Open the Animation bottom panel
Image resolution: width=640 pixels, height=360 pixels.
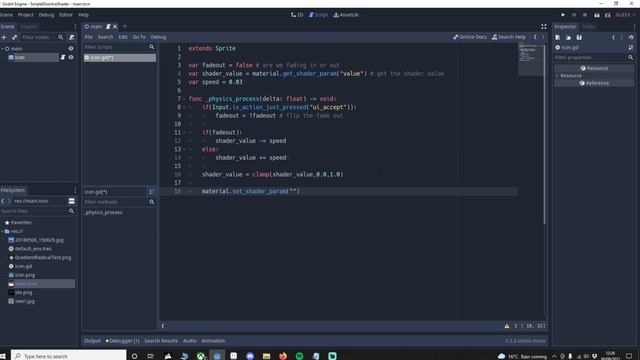(x=213, y=341)
